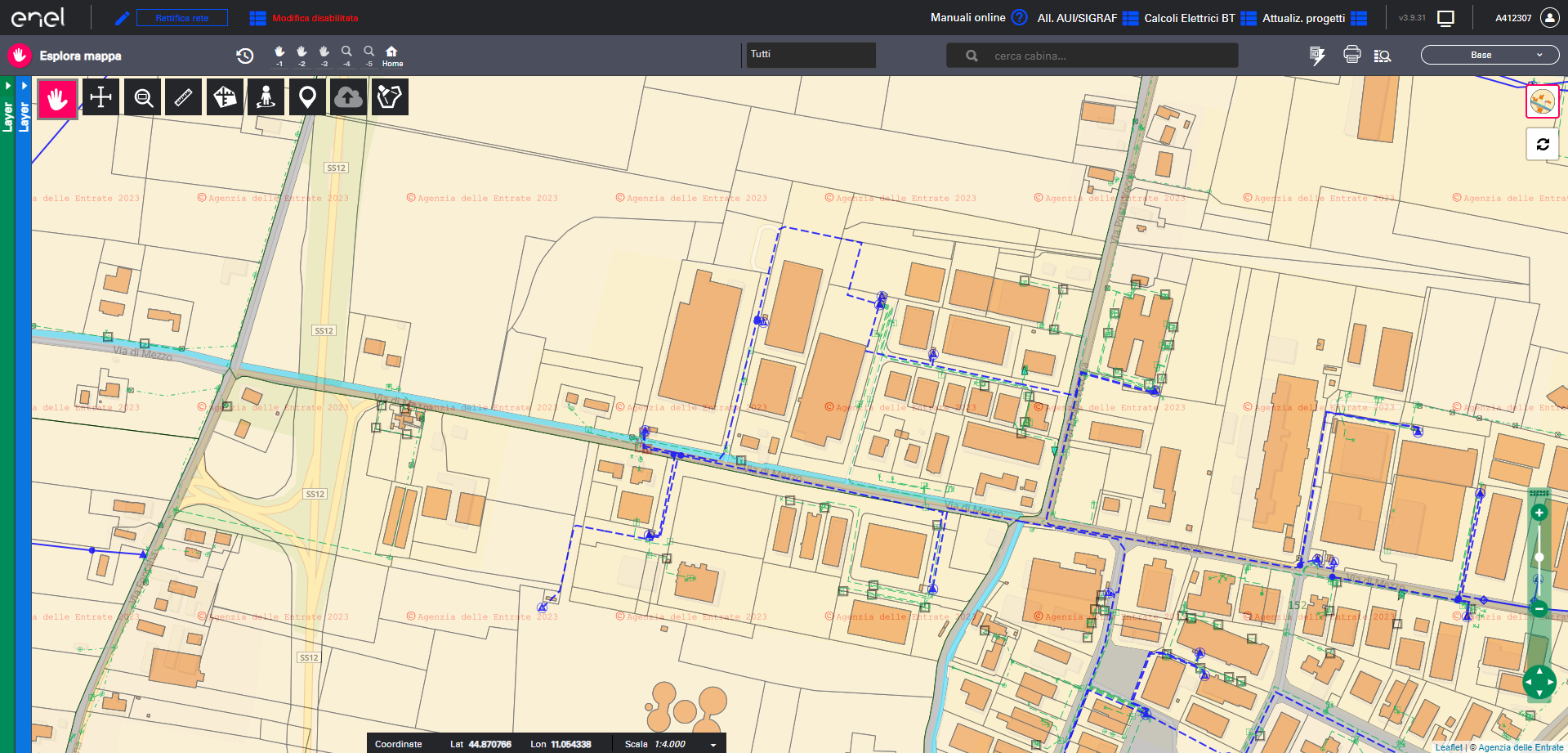Activate the street view person tool

click(266, 97)
